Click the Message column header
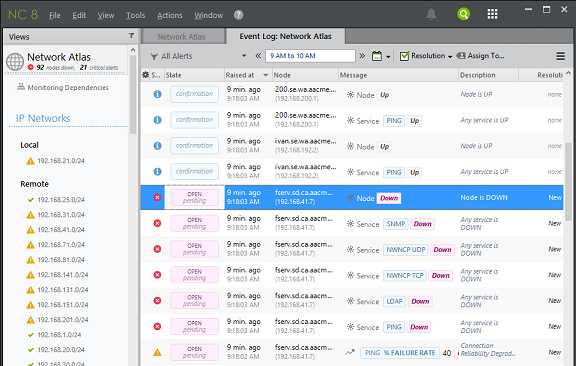 398,75
